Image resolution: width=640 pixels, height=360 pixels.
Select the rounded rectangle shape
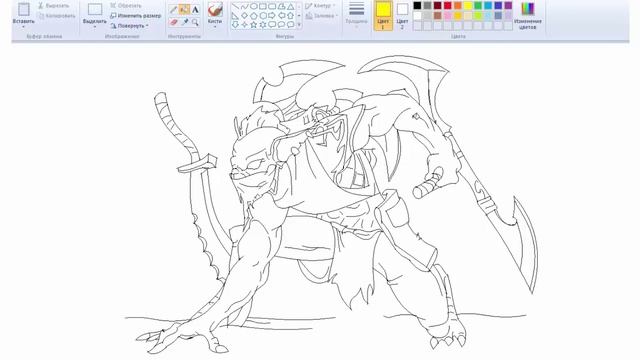tap(272, 7)
